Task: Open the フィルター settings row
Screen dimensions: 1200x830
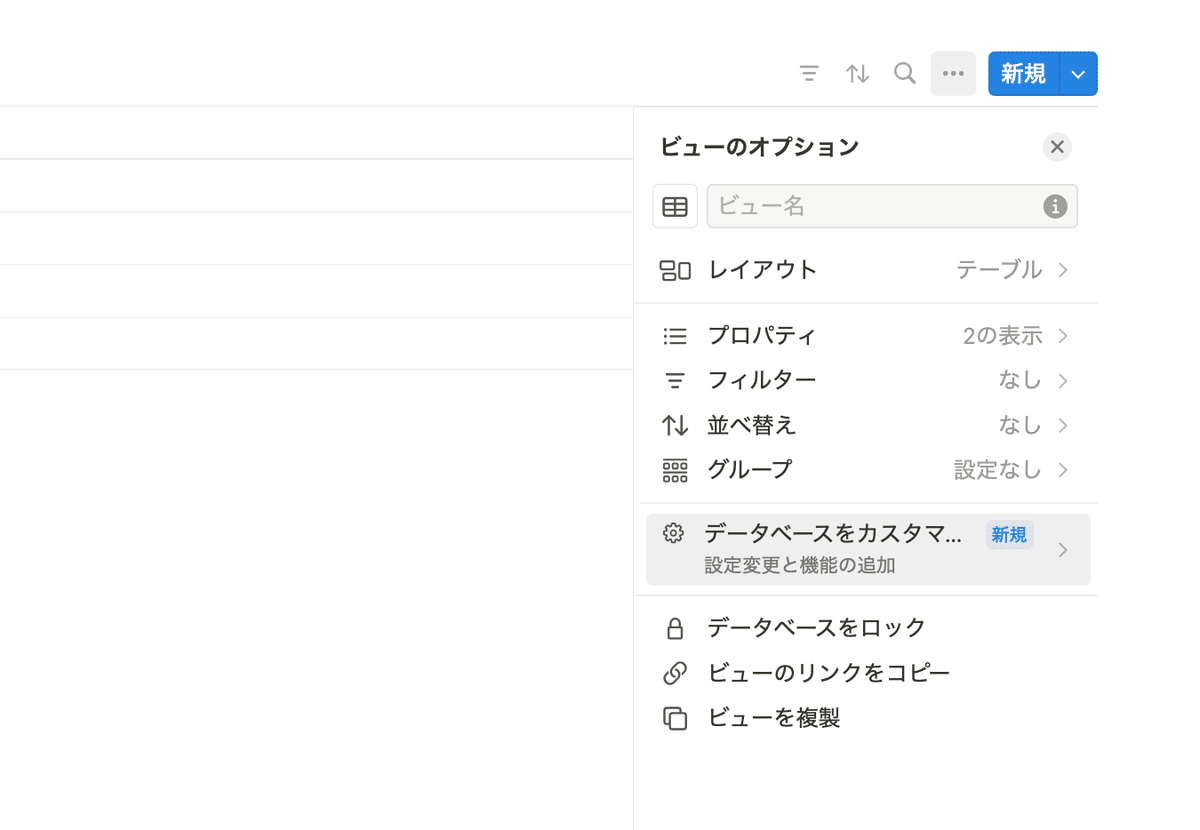Action: [x=866, y=380]
